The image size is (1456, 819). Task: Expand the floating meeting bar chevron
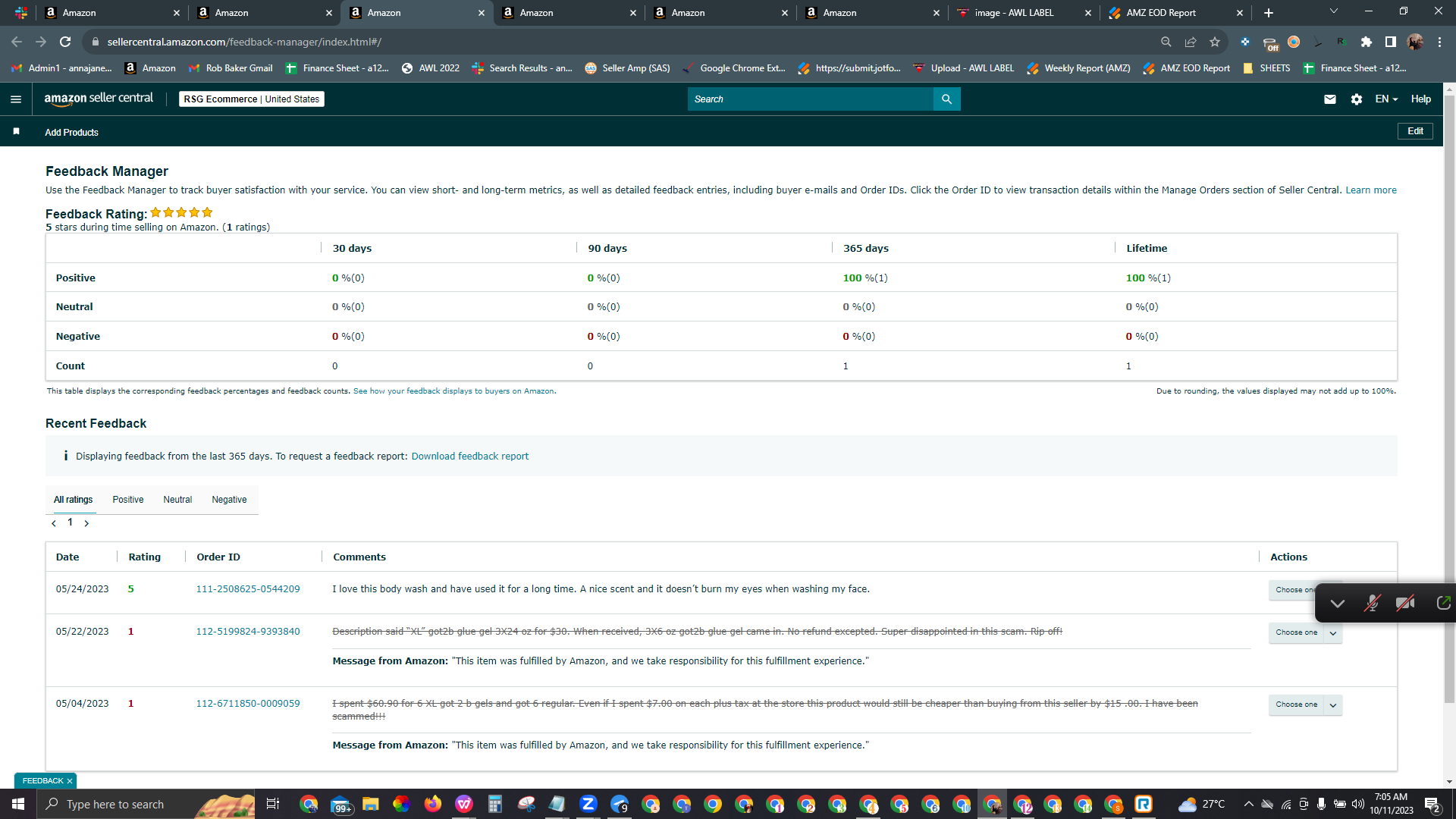1338,604
